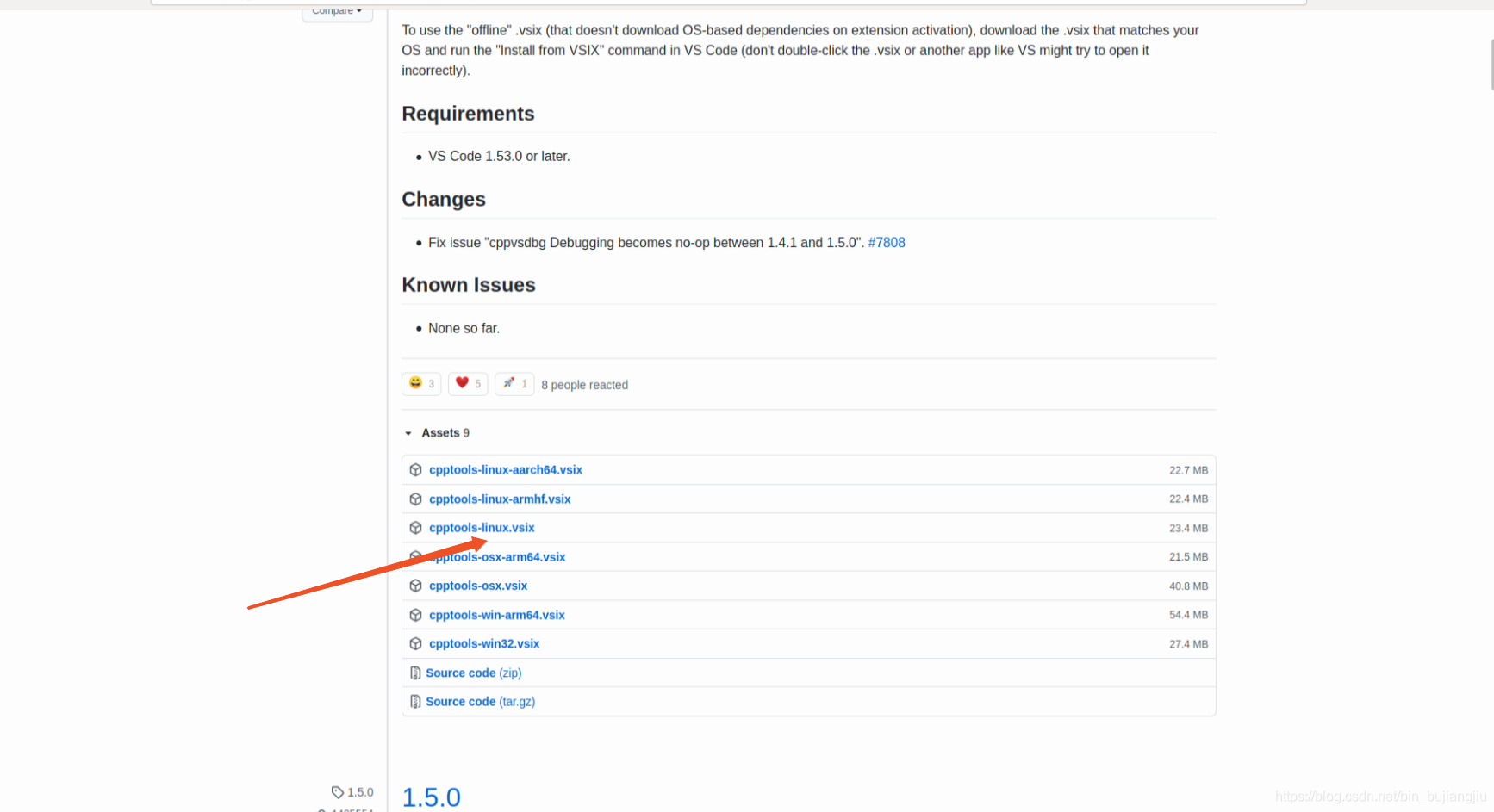Click 'VS Code 1.53.0 or later.' text
This screenshot has width=1494, height=812.
click(x=499, y=157)
